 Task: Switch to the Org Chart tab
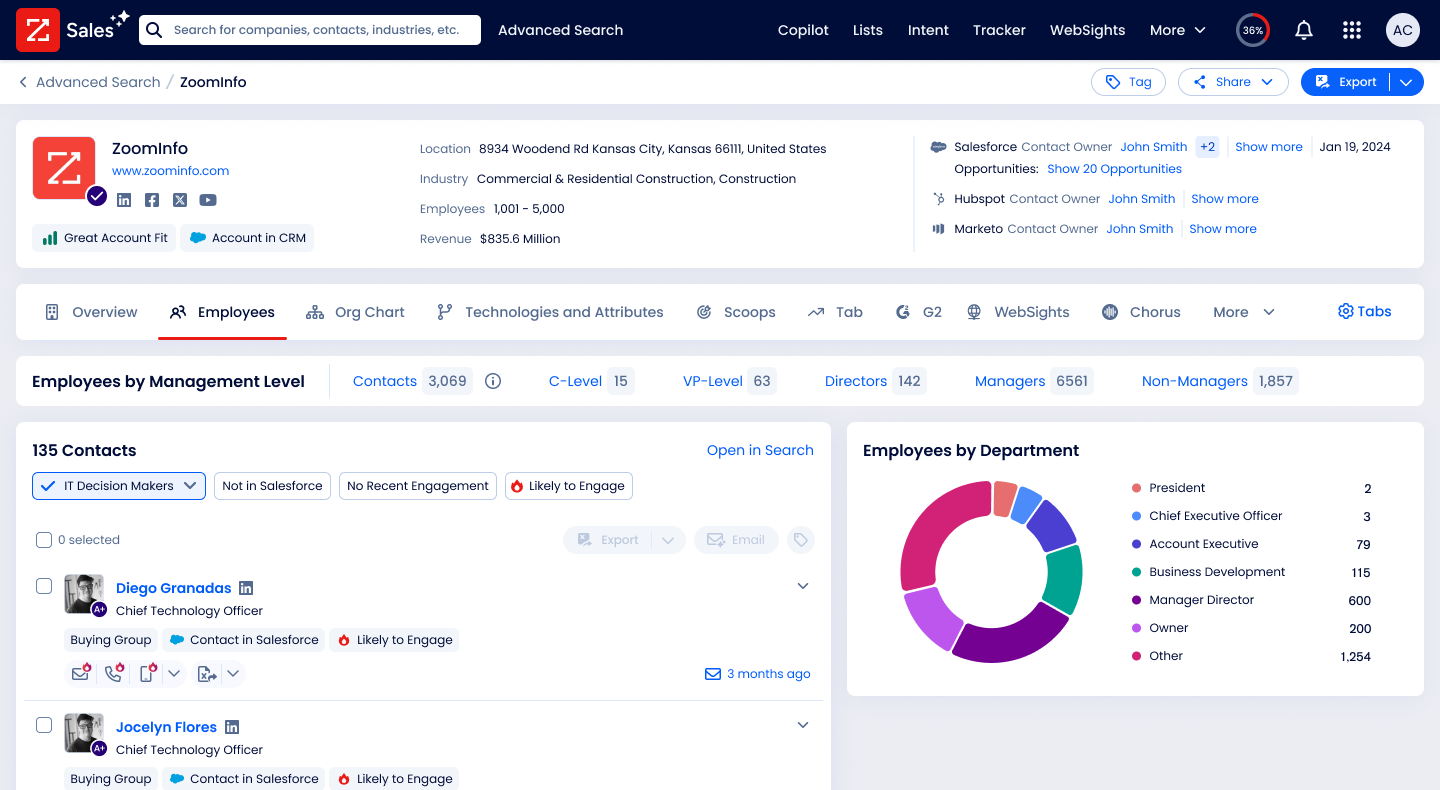355,312
